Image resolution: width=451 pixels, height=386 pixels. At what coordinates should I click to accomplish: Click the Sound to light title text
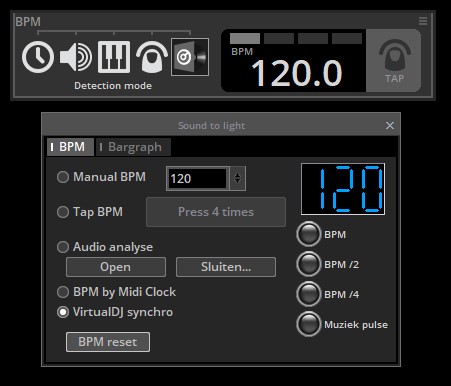[x=212, y=126]
